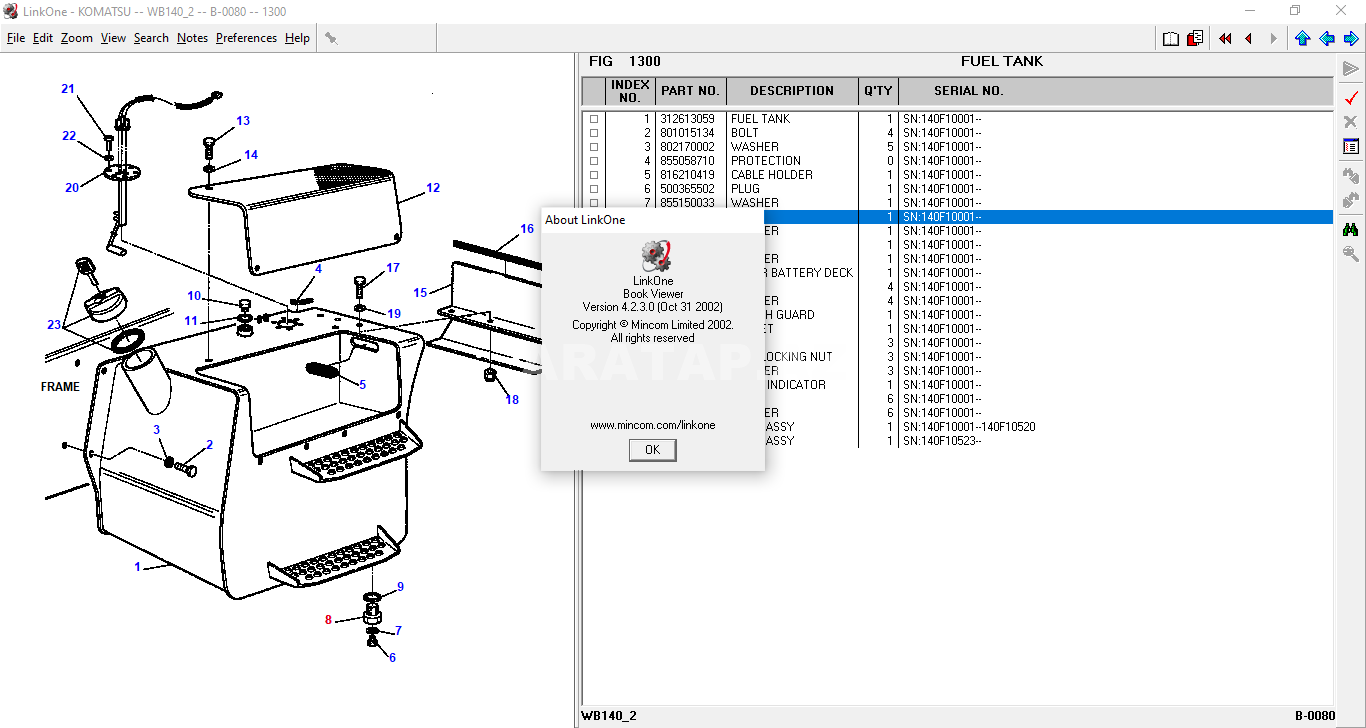Click the gray X clear icon
1366x728 pixels.
pyautogui.click(x=1351, y=122)
